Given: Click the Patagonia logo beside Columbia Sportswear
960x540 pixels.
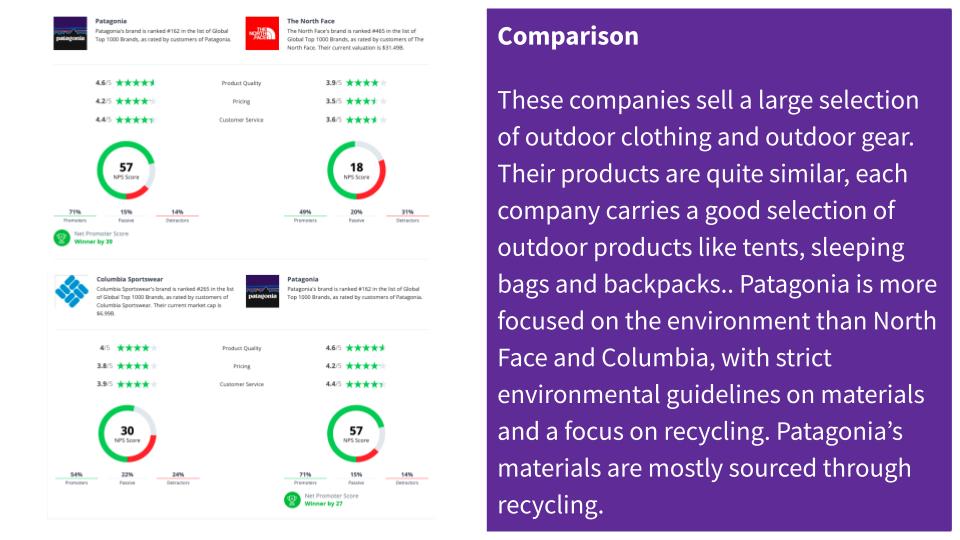Looking at the screenshot, I should [x=262, y=293].
